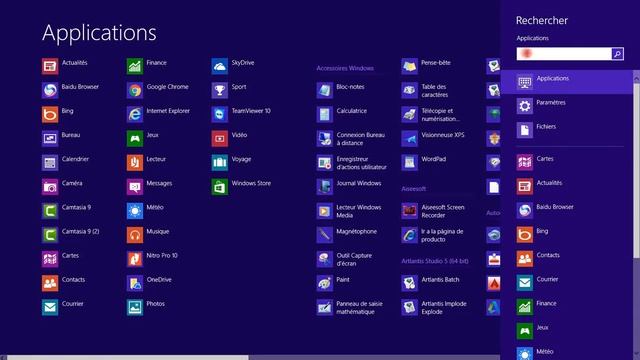Launch WordPad
The image size is (640, 360).
coord(409,163)
